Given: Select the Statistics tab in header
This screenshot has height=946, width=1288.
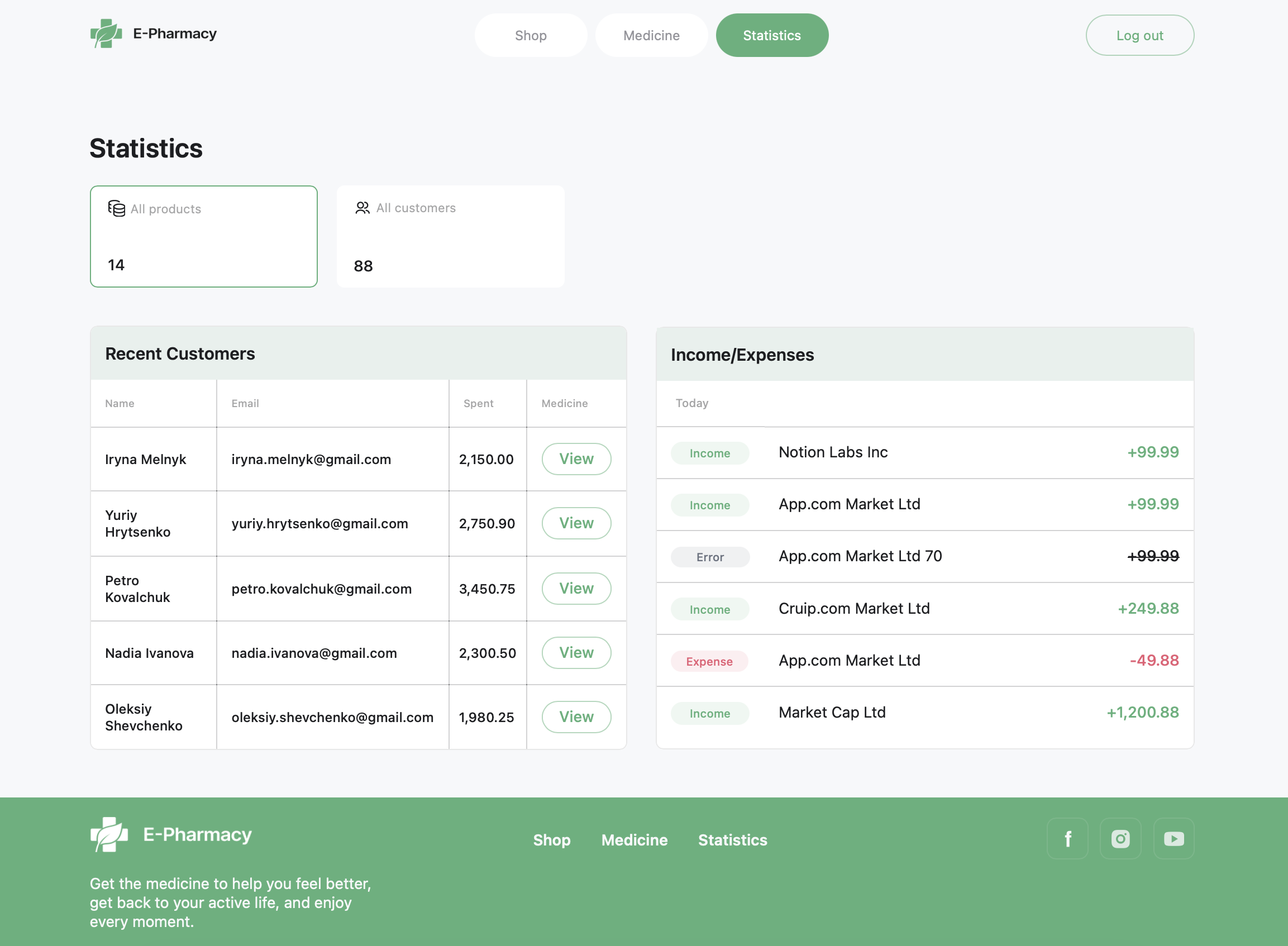Looking at the screenshot, I should click(772, 36).
